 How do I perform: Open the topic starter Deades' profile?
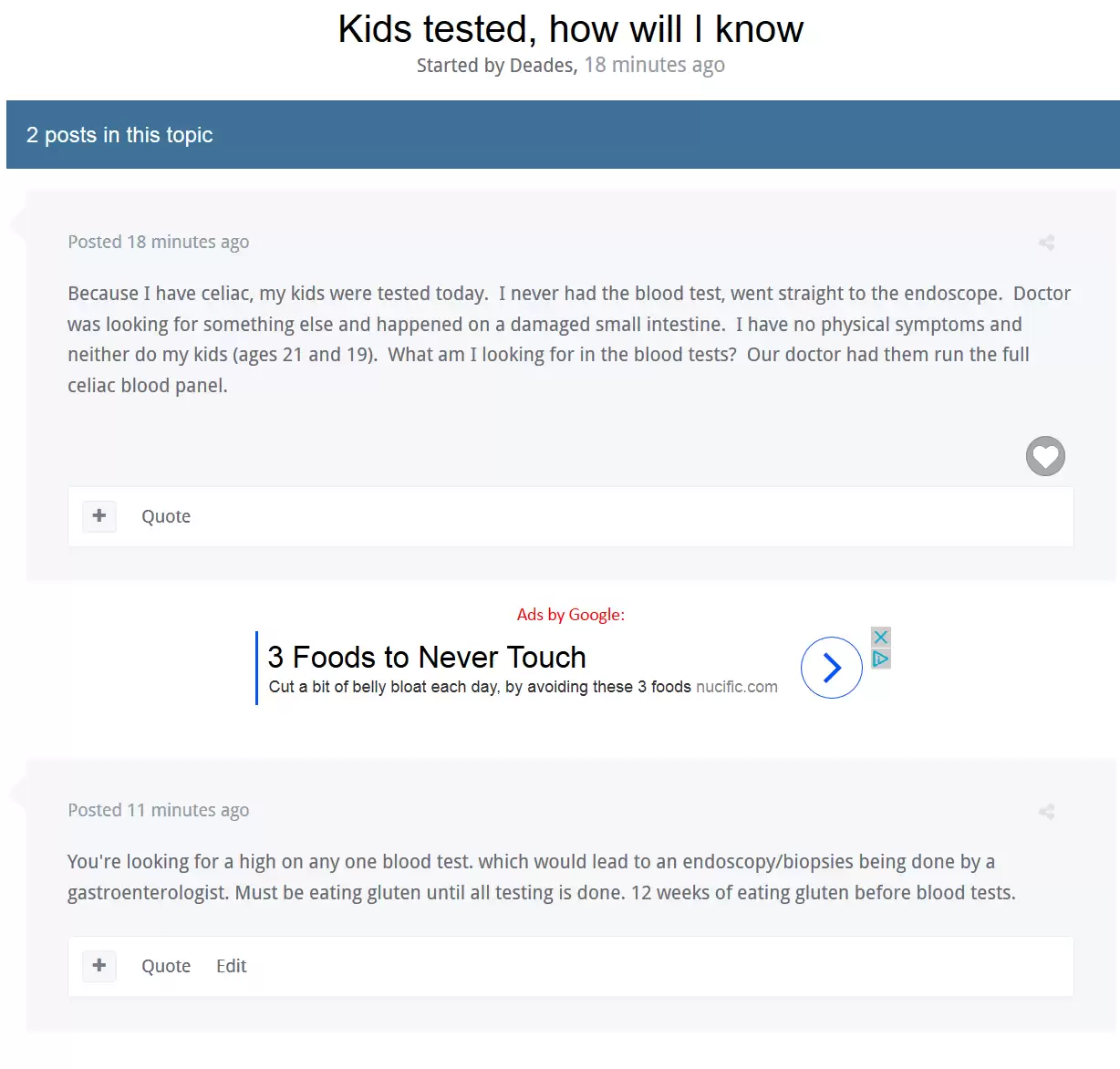point(542,66)
